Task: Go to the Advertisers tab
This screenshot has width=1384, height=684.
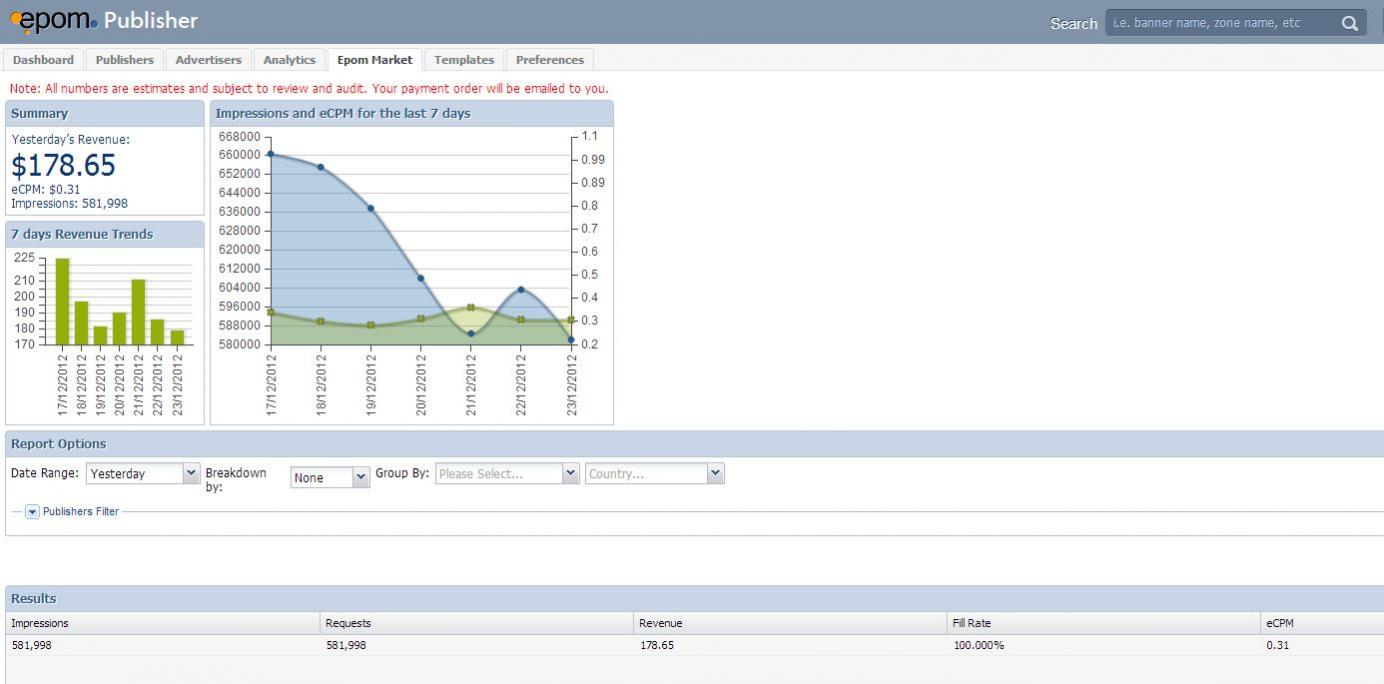Action: point(208,60)
